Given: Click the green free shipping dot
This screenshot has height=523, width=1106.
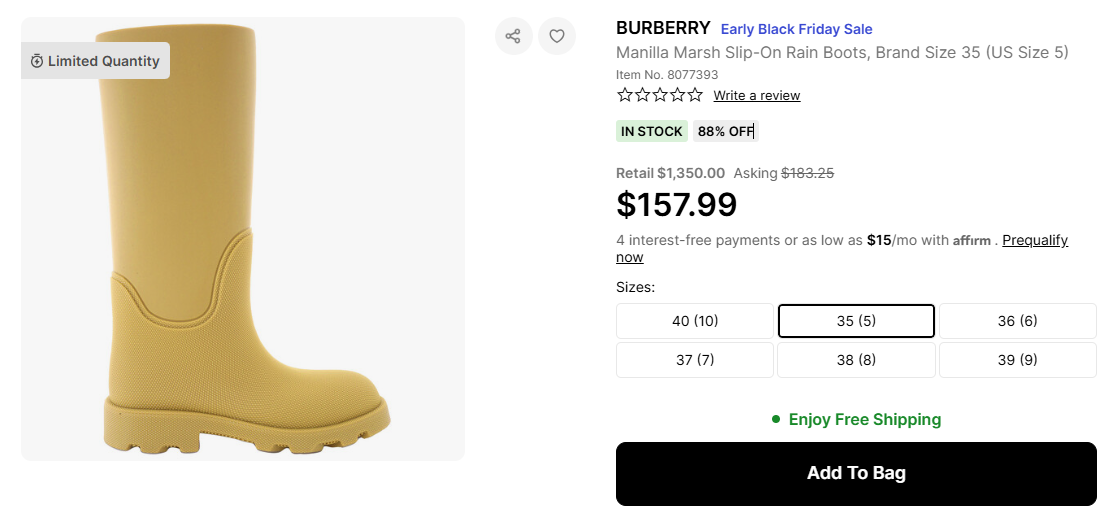Looking at the screenshot, I should pos(776,419).
